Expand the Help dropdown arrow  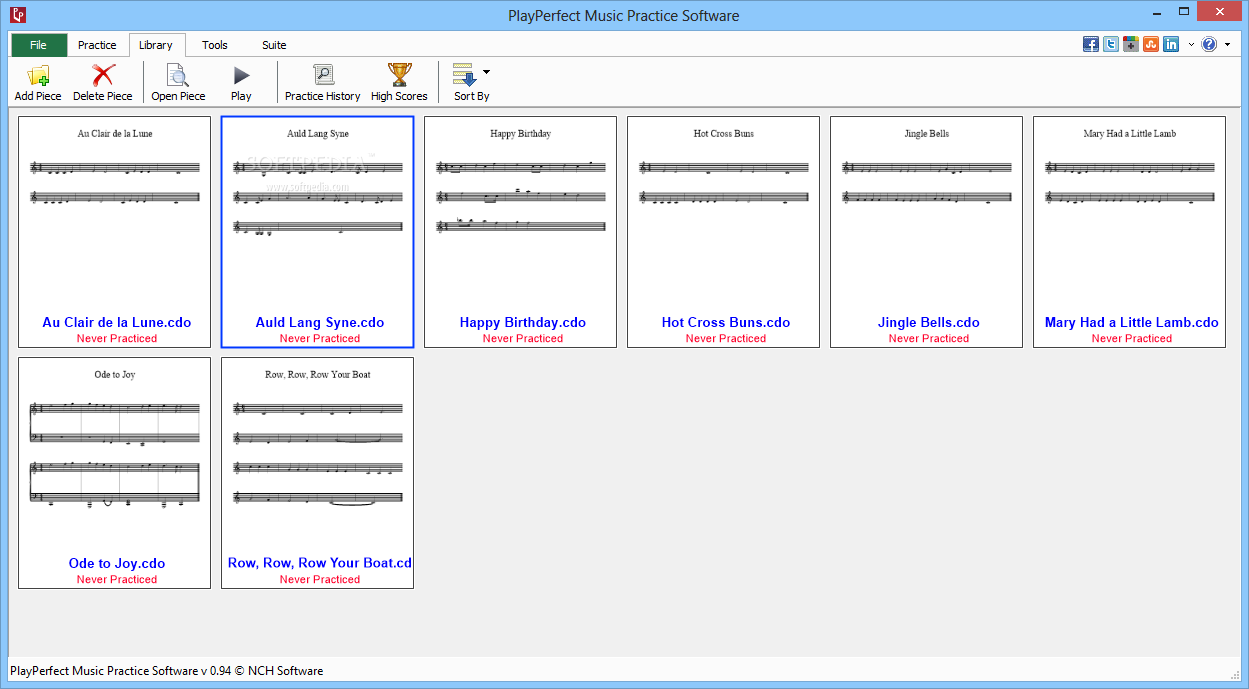point(1226,45)
